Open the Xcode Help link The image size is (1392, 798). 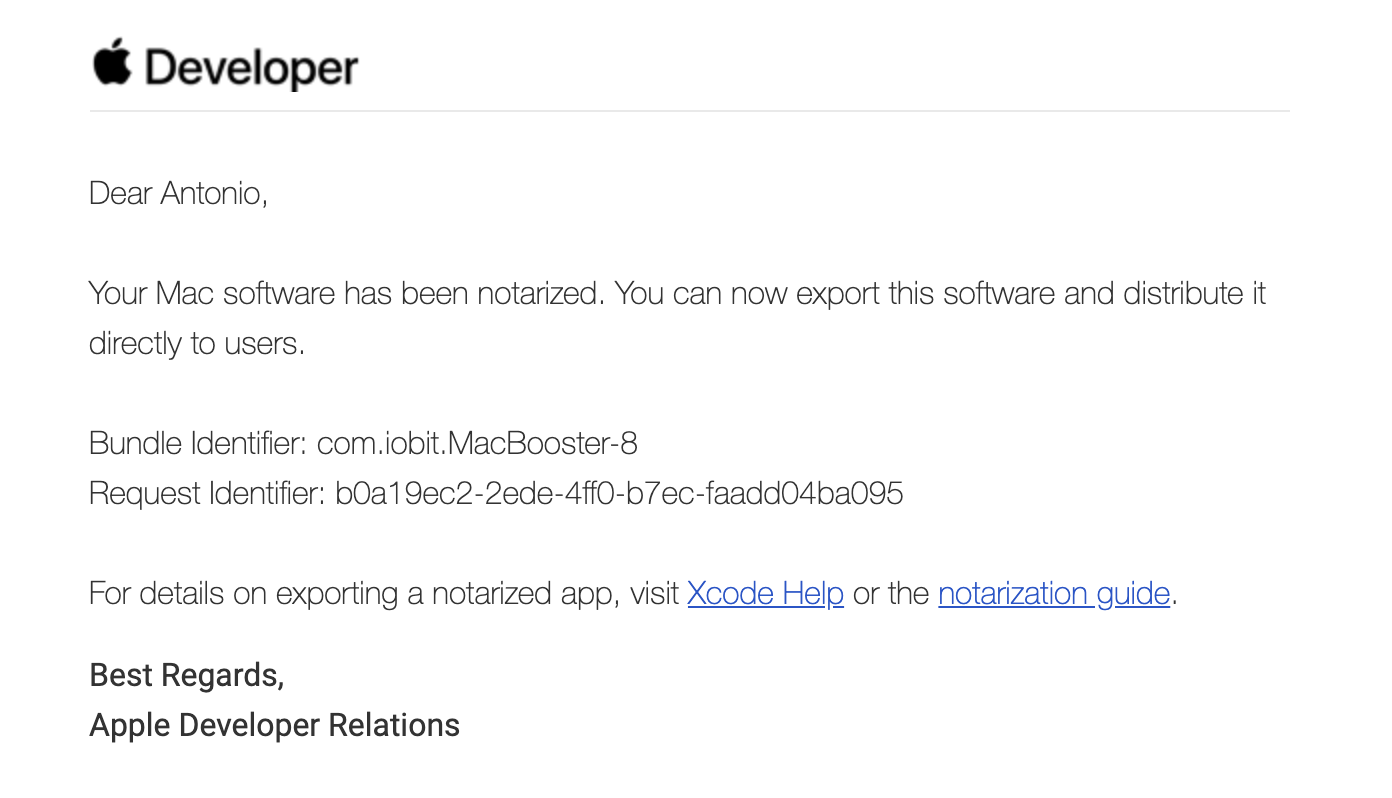[x=765, y=594]
